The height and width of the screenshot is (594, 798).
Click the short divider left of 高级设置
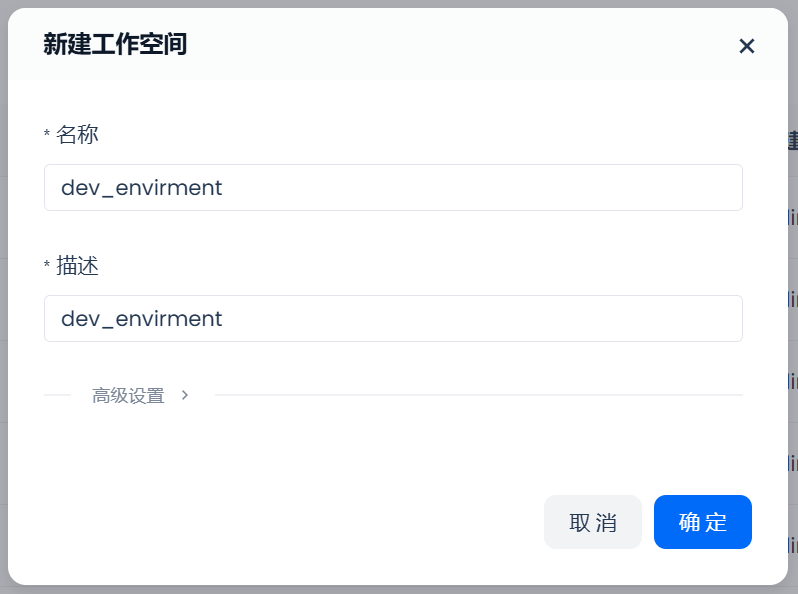[57, 395]
